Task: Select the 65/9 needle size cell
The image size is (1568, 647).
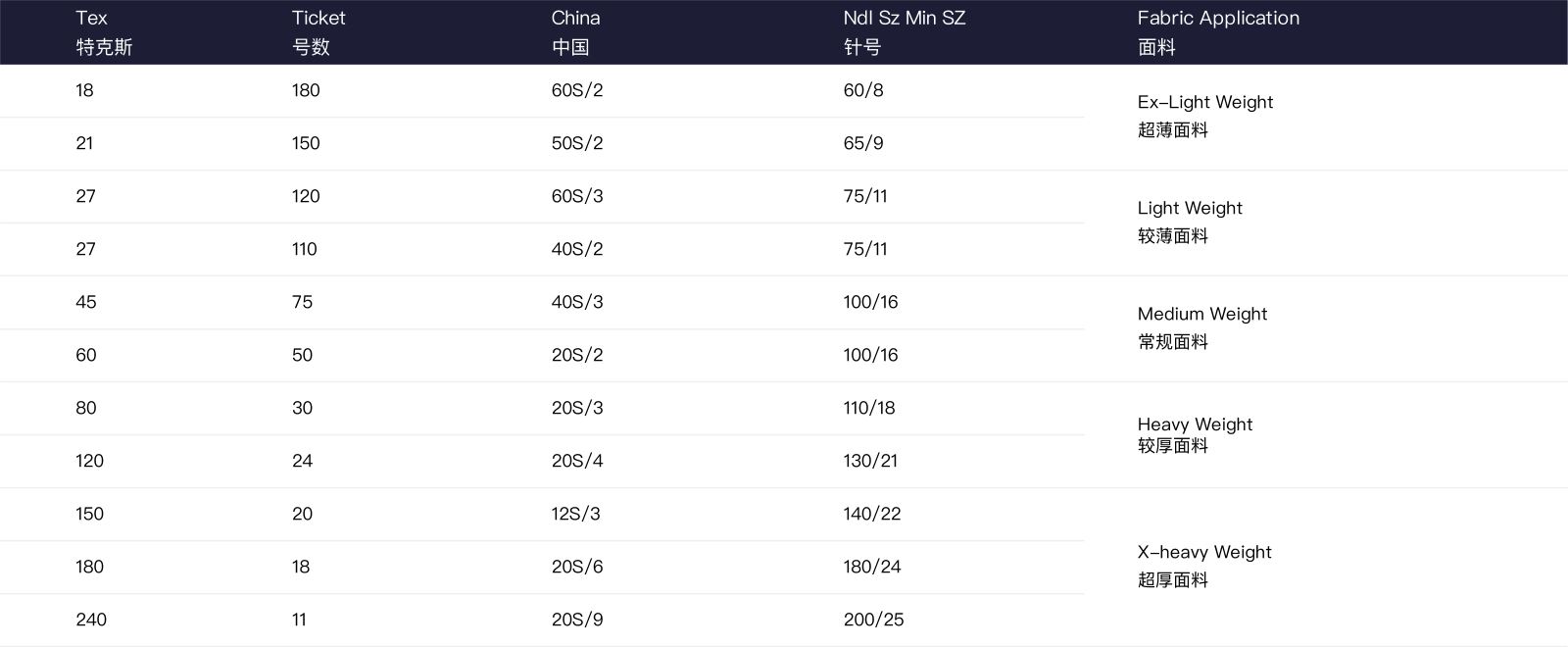Action: click(862, 143)
